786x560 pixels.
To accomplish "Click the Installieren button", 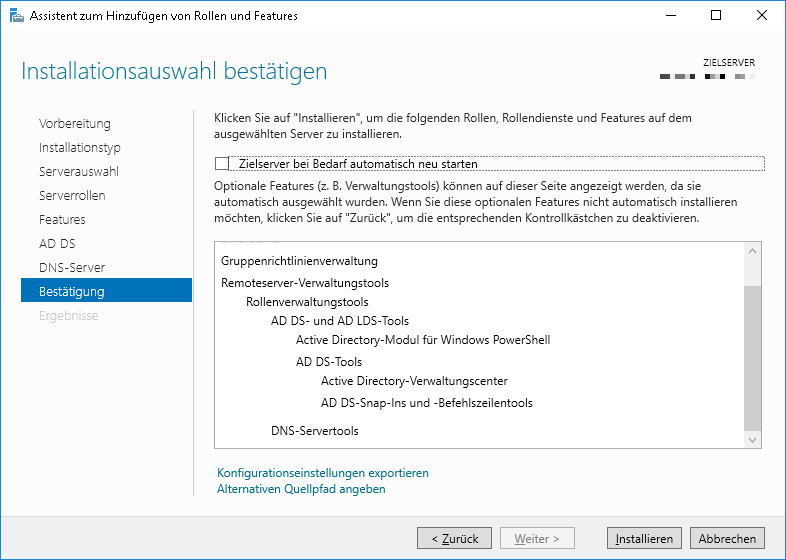I will [644, 538].
